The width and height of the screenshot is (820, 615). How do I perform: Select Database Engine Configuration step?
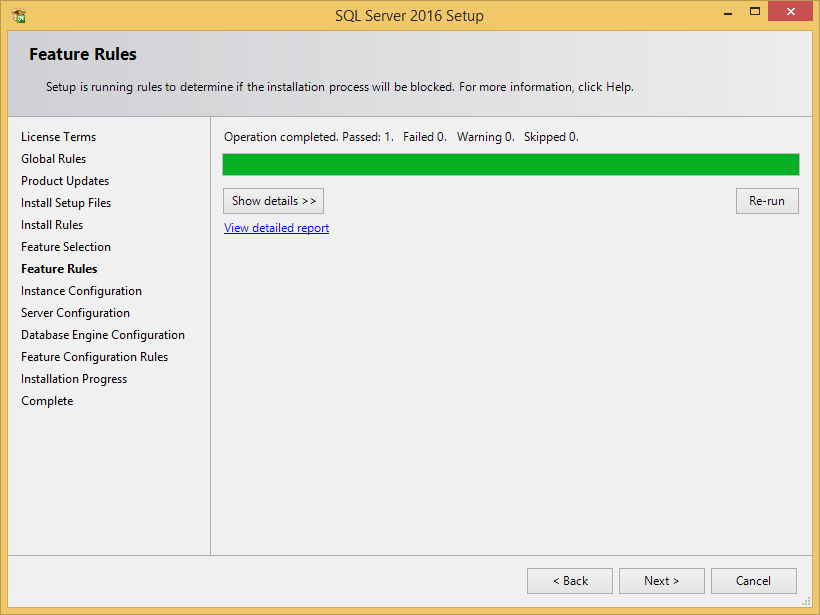102,335
